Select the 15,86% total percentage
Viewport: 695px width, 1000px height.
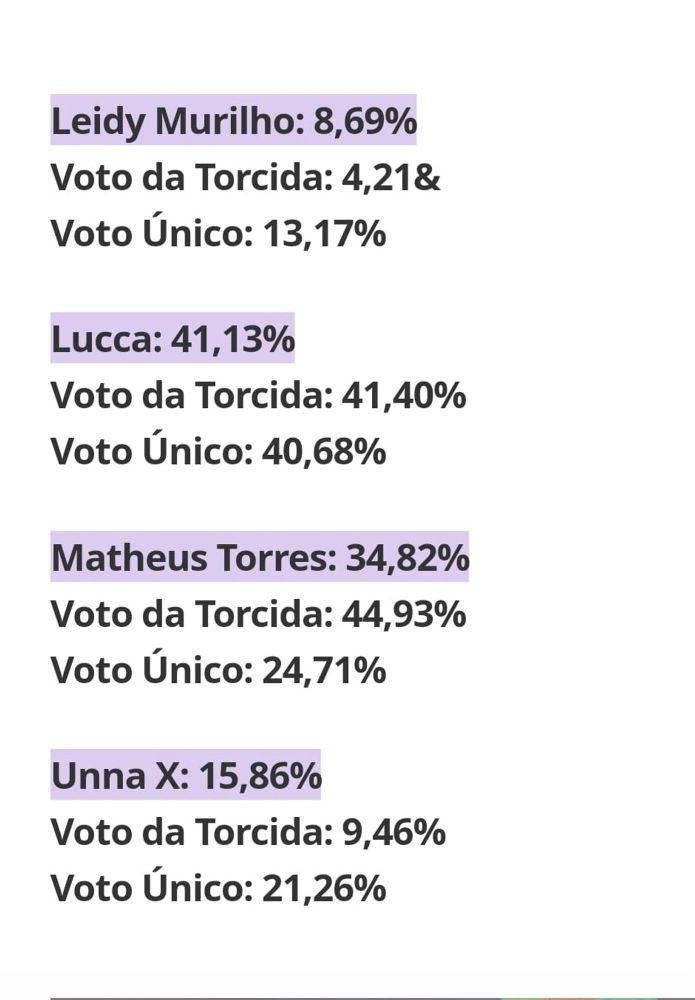(x=260, y=776)
